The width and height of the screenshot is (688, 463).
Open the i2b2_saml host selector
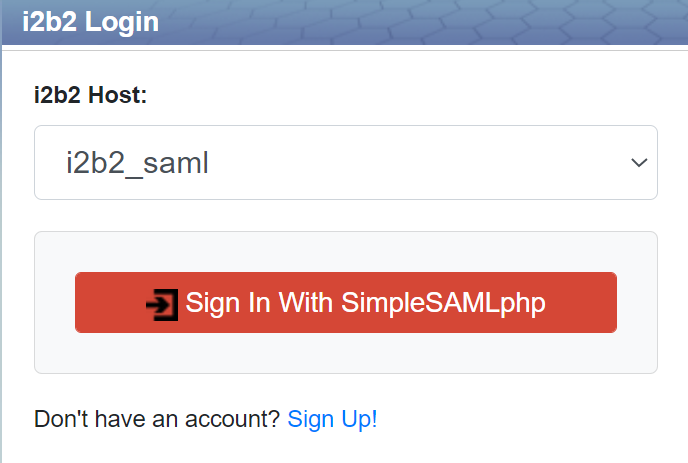[x=345, y=163]
